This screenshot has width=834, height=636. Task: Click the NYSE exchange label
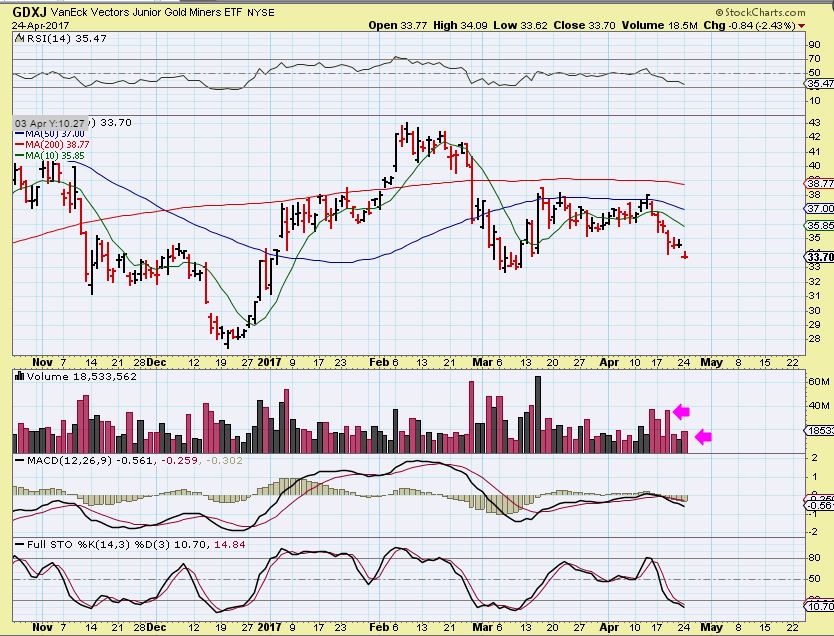262,12
